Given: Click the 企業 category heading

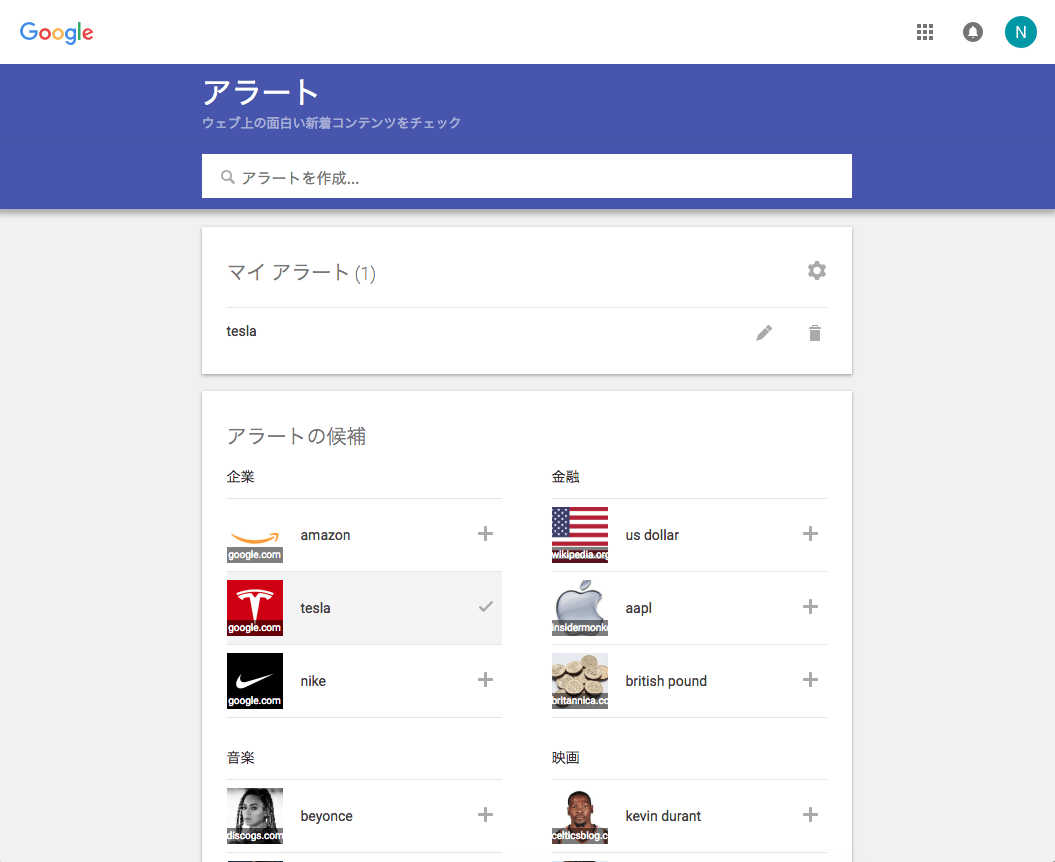Looking at the screenshot, I should pyautogui.click(x=240, y=476).
